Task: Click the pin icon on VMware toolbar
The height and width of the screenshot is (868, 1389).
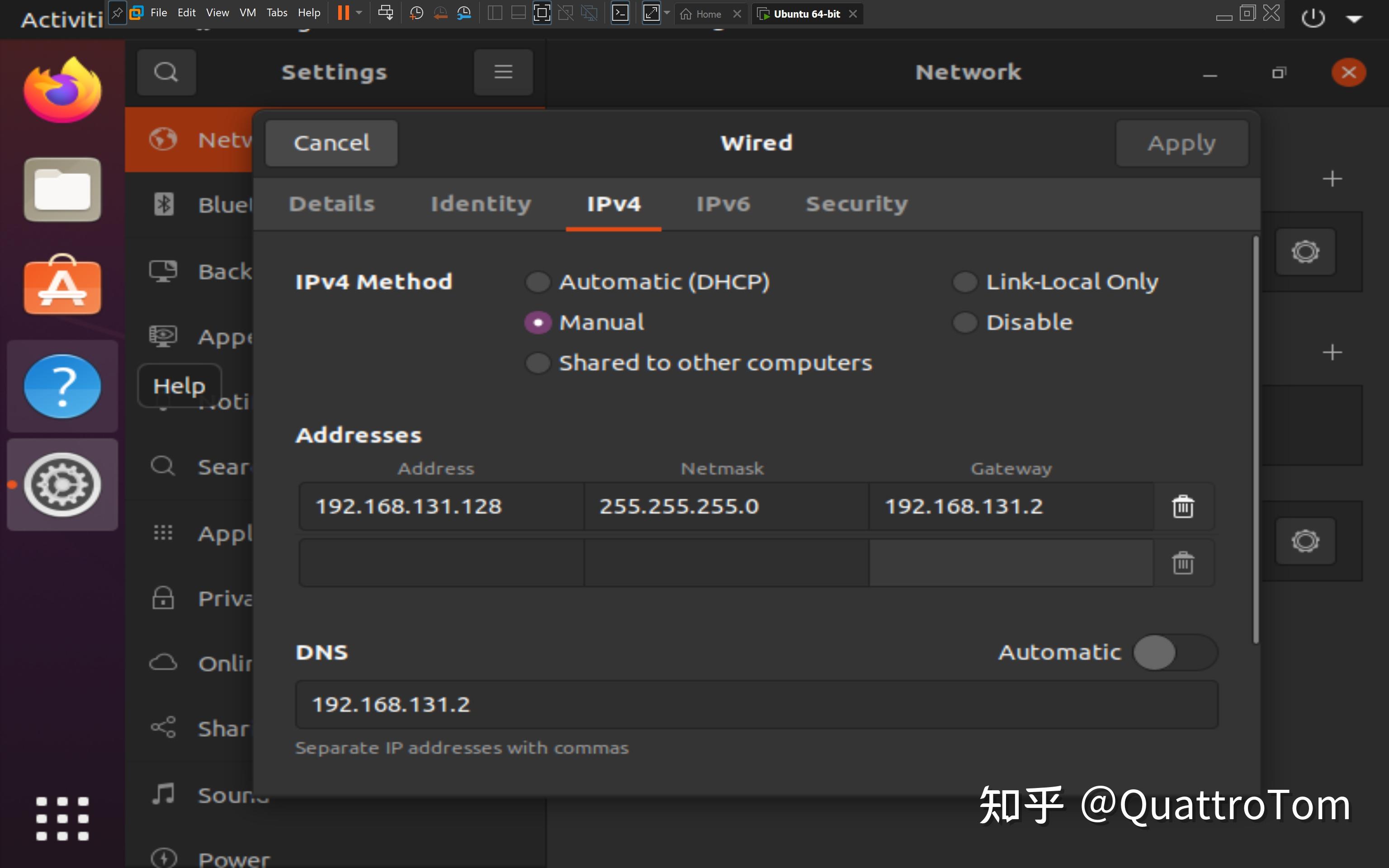Action: [117, 13]
